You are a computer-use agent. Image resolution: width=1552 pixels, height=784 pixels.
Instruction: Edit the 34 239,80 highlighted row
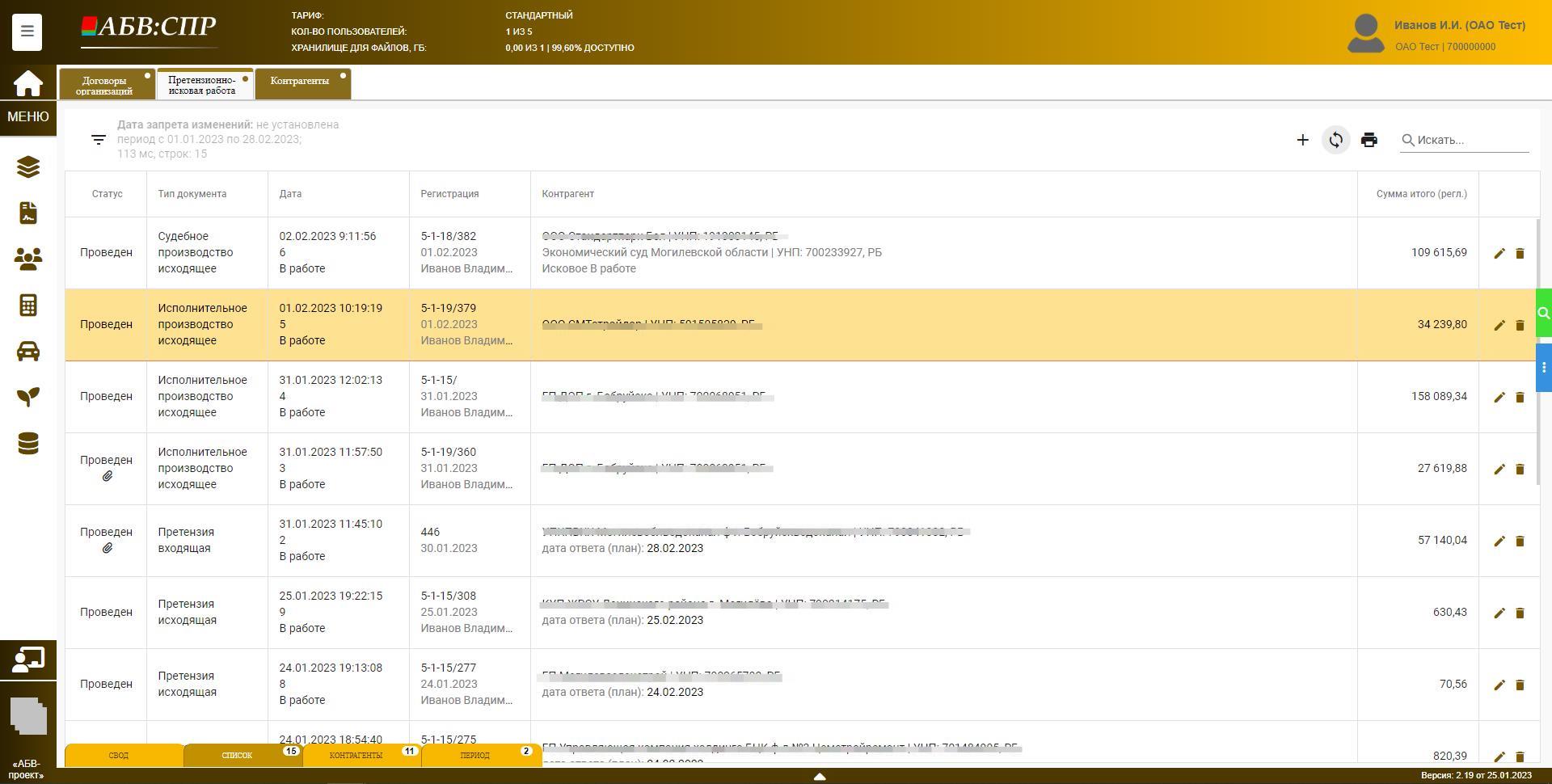coord(1499,325)
